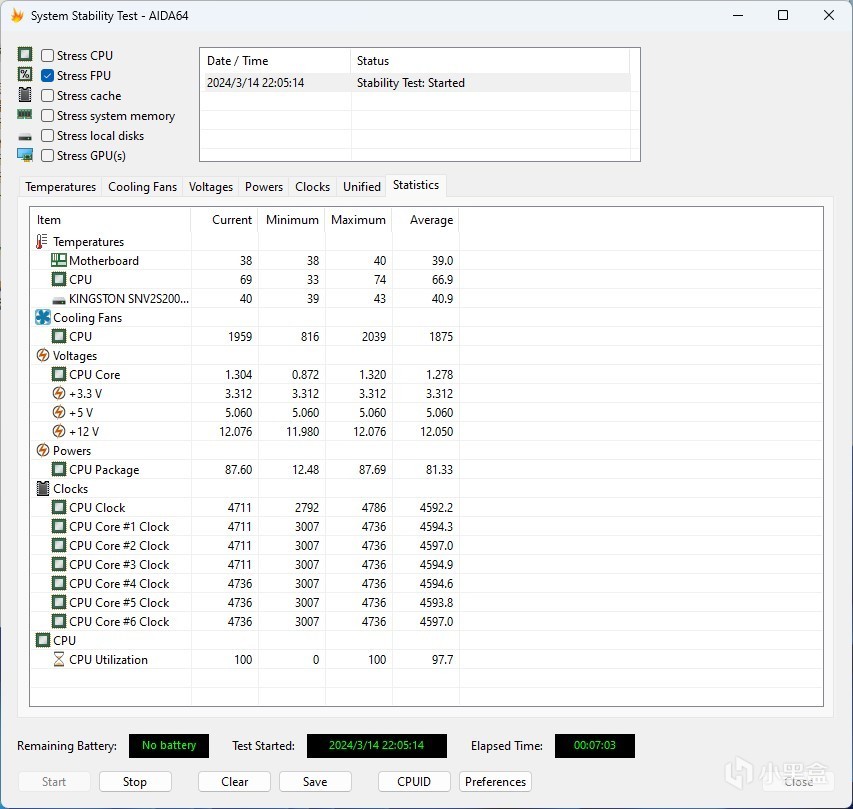Screen dimensions: 853x809
Task: Click the Cooling Fans icon in statistics list
Action: (42, 318)
